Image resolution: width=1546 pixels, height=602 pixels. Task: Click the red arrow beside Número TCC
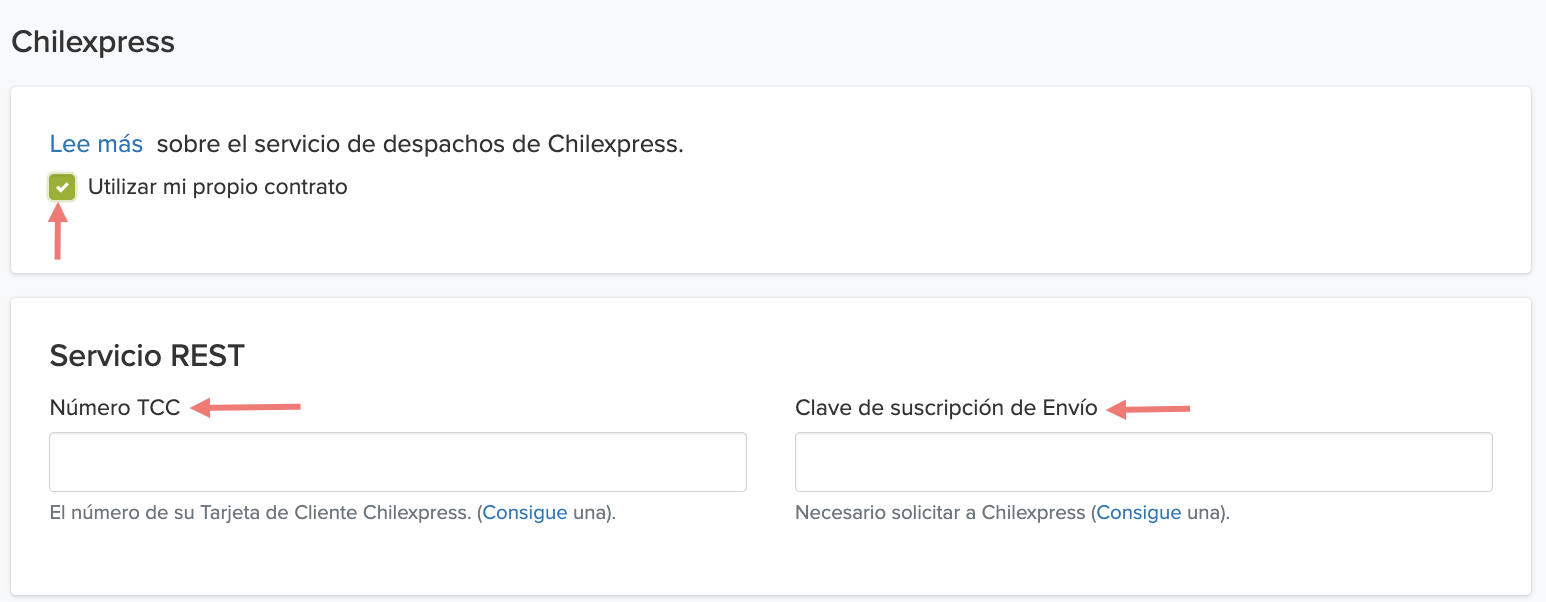point(246,407)
